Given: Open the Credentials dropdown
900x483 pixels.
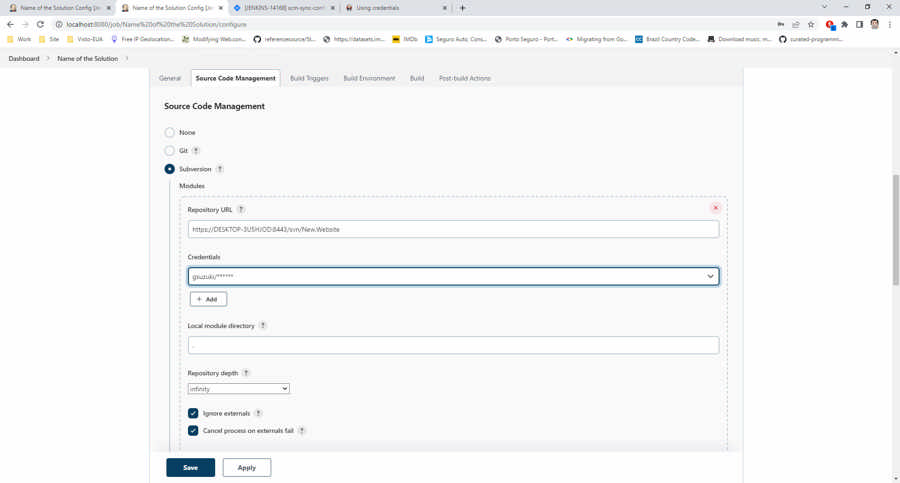Looking at the screenshot, I should pyautogui.click(x=453, y=276).
